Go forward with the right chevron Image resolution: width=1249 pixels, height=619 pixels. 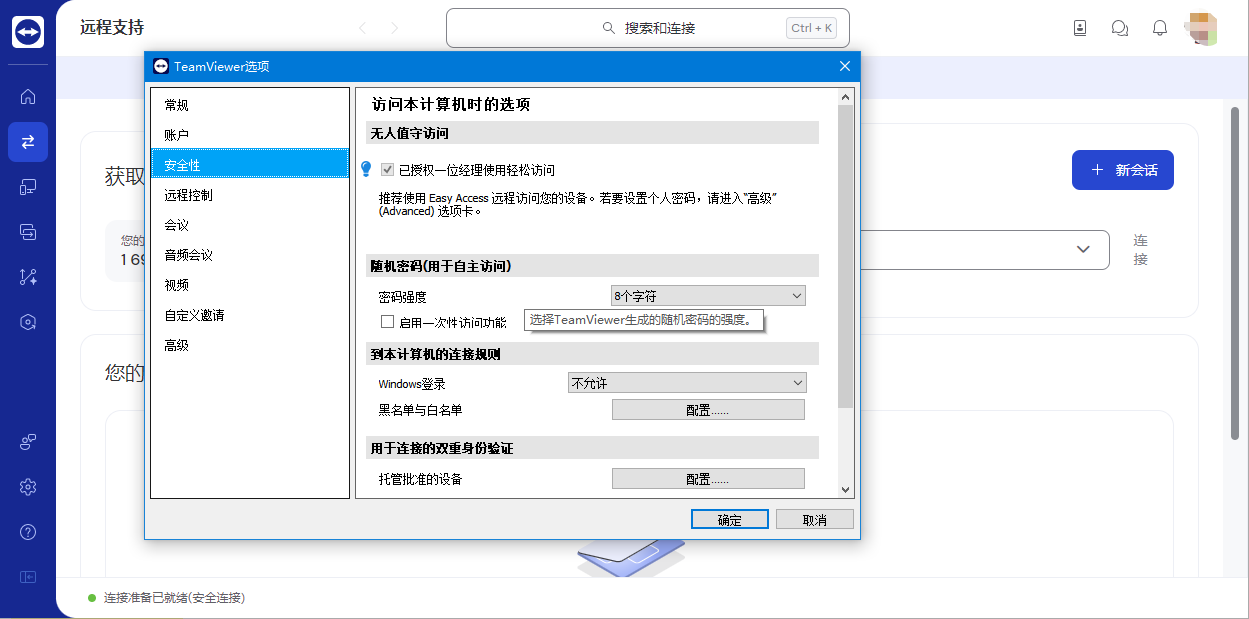coord(395,28)
